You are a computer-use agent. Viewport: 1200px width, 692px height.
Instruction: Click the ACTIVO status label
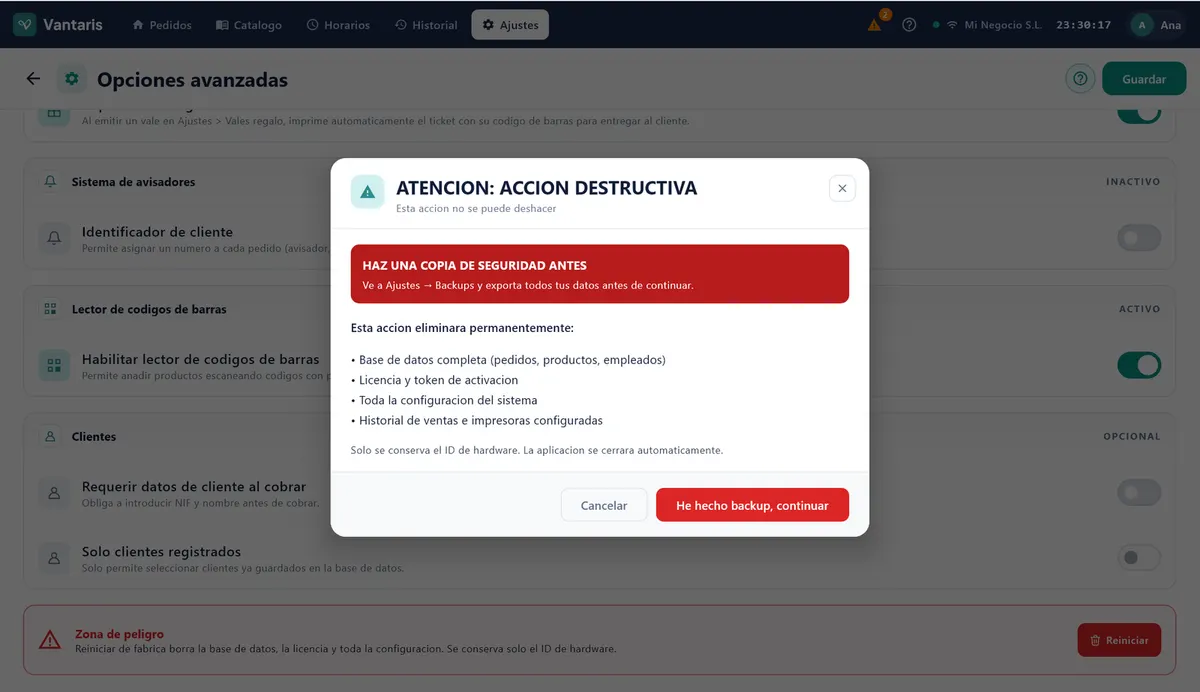pos(1140,310)
